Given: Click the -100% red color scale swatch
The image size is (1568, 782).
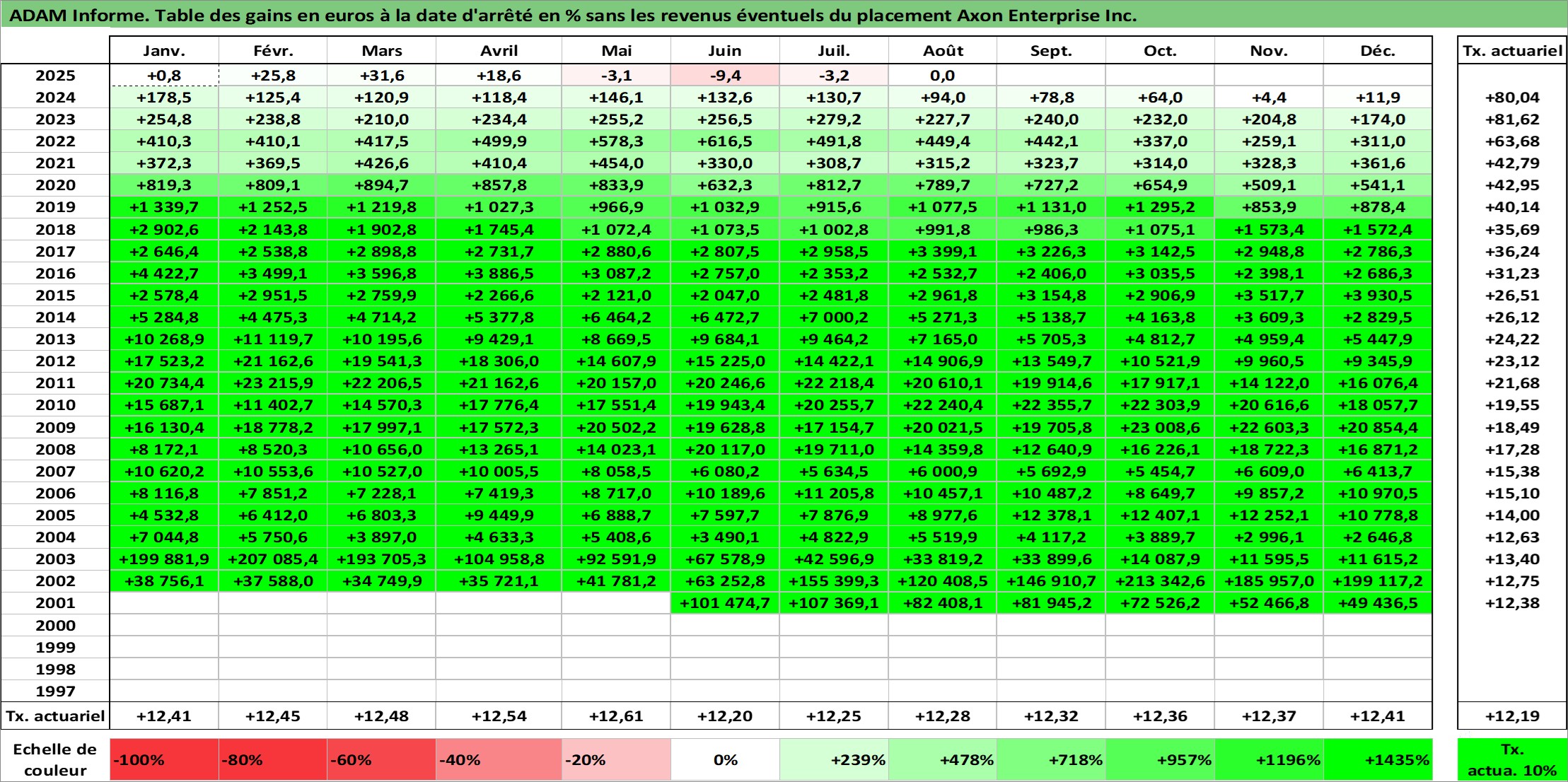Looking at the screenshot, I should [164, 760].
